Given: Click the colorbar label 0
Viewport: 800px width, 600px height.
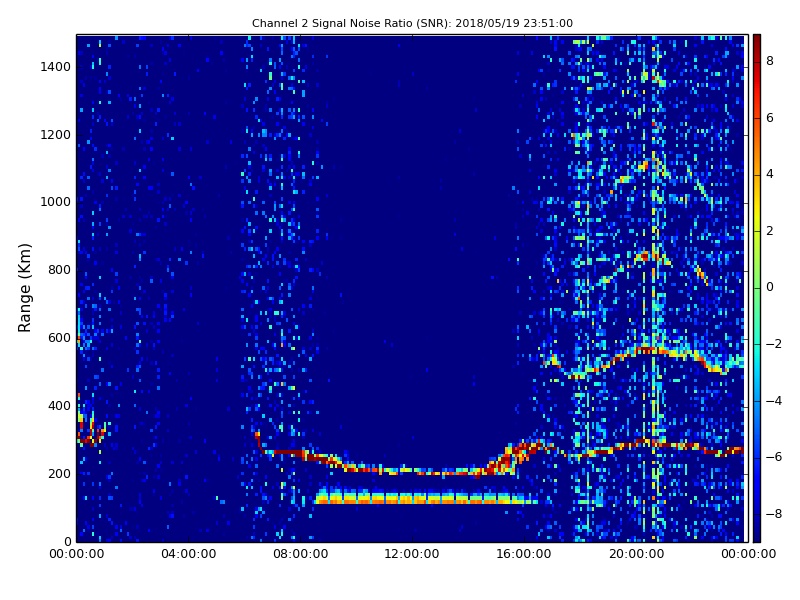Looking at the screenshot, I should point(770,287).
